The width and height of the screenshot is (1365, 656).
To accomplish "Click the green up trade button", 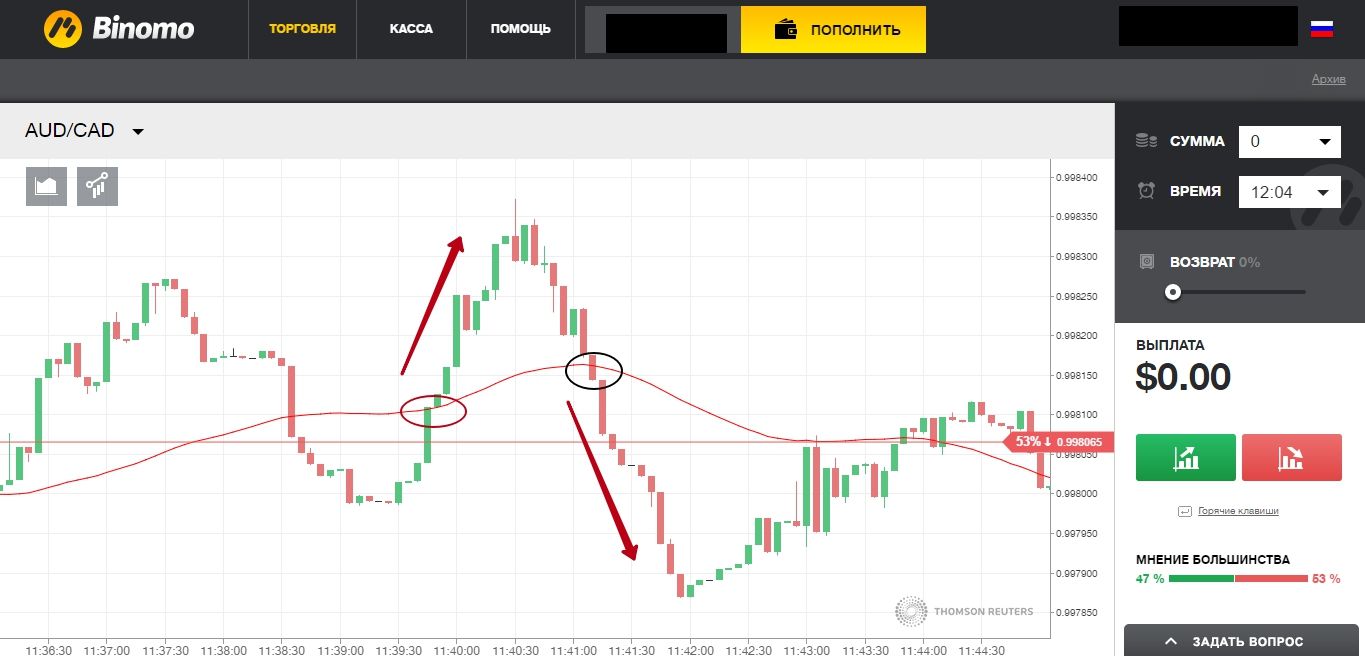I will pyautogui.click(x=1186, y=458).
